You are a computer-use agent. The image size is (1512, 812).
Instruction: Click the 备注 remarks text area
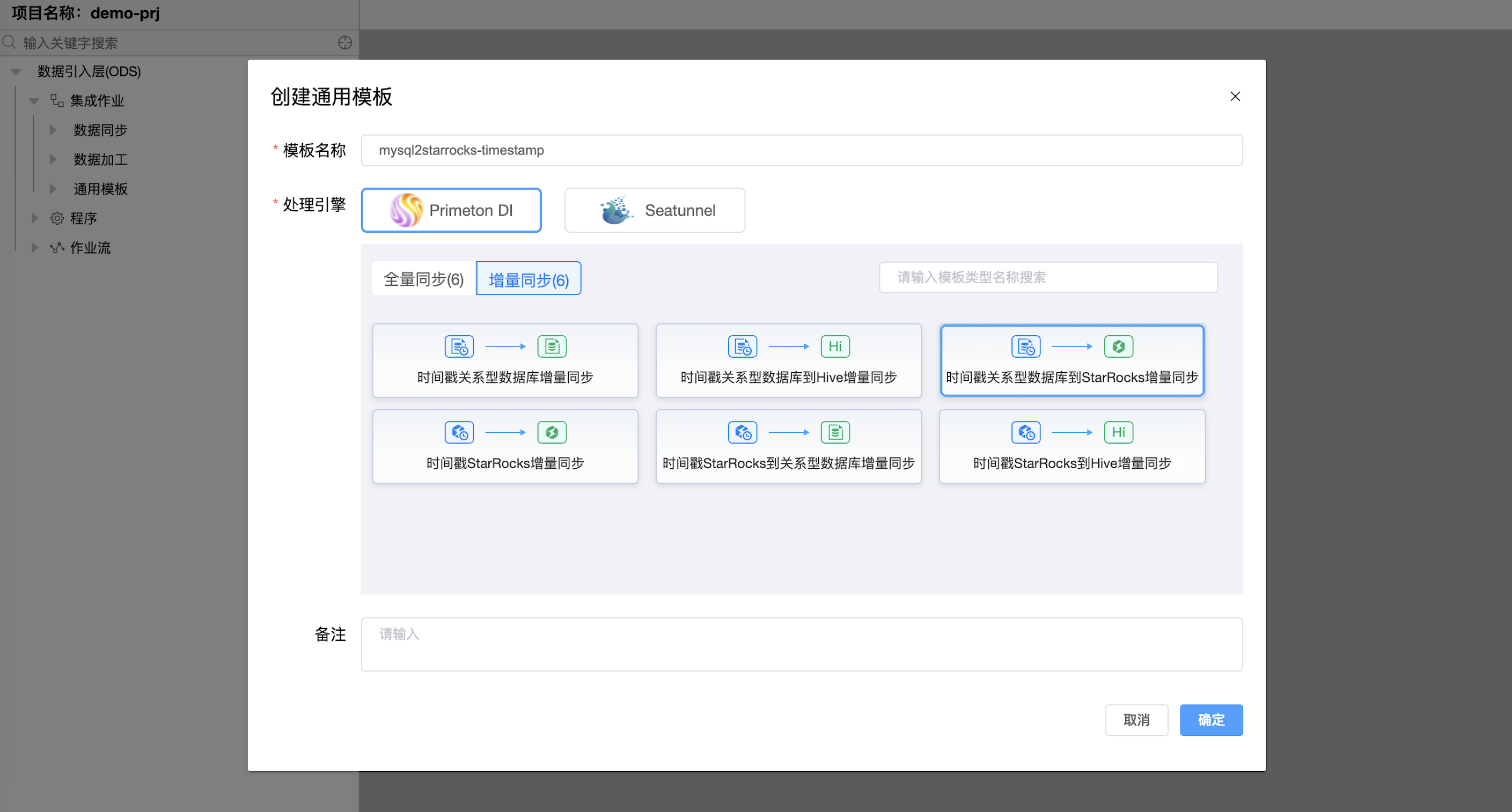801,644
